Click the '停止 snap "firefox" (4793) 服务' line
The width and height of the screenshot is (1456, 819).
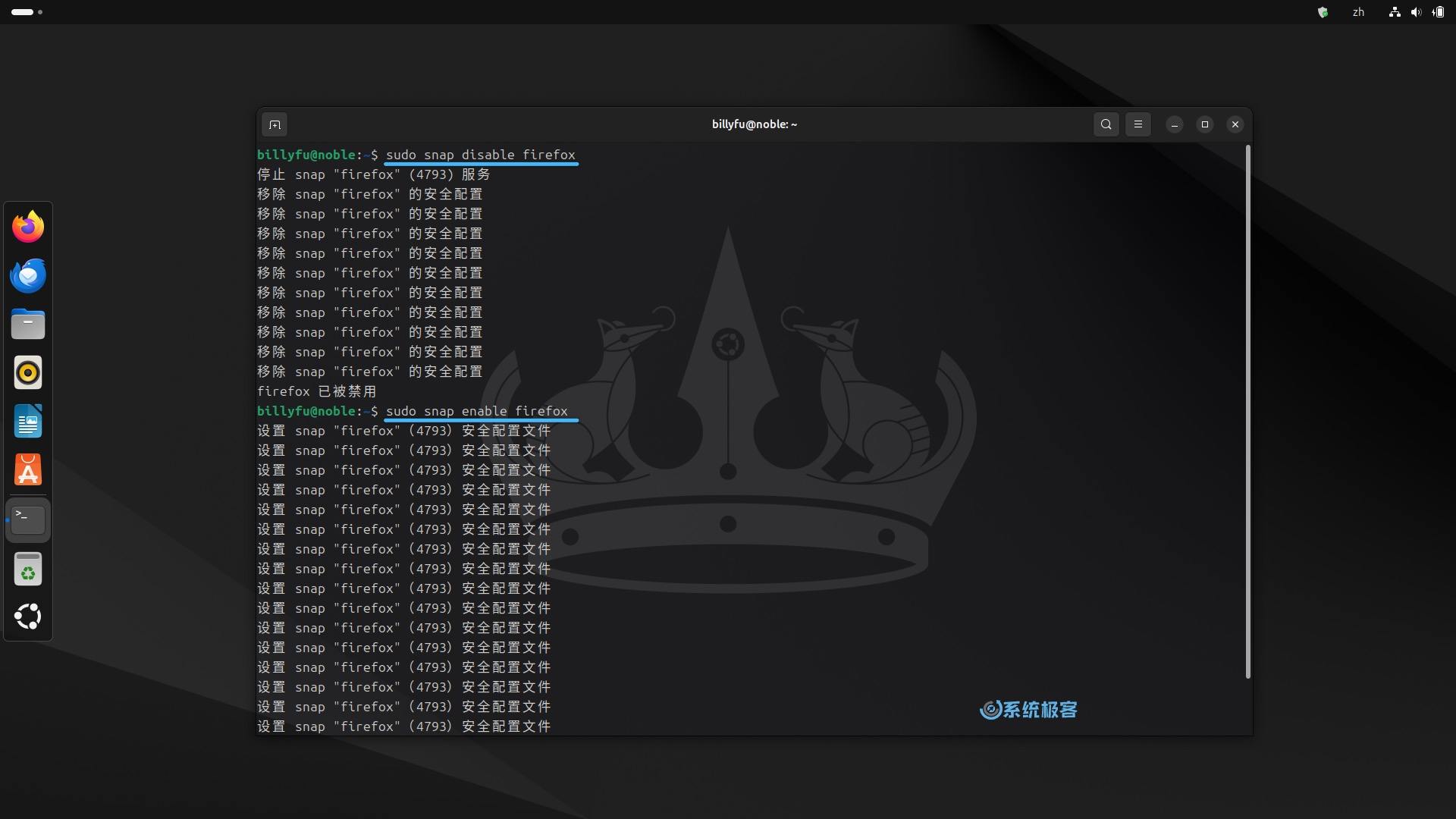tap(374, 174)
